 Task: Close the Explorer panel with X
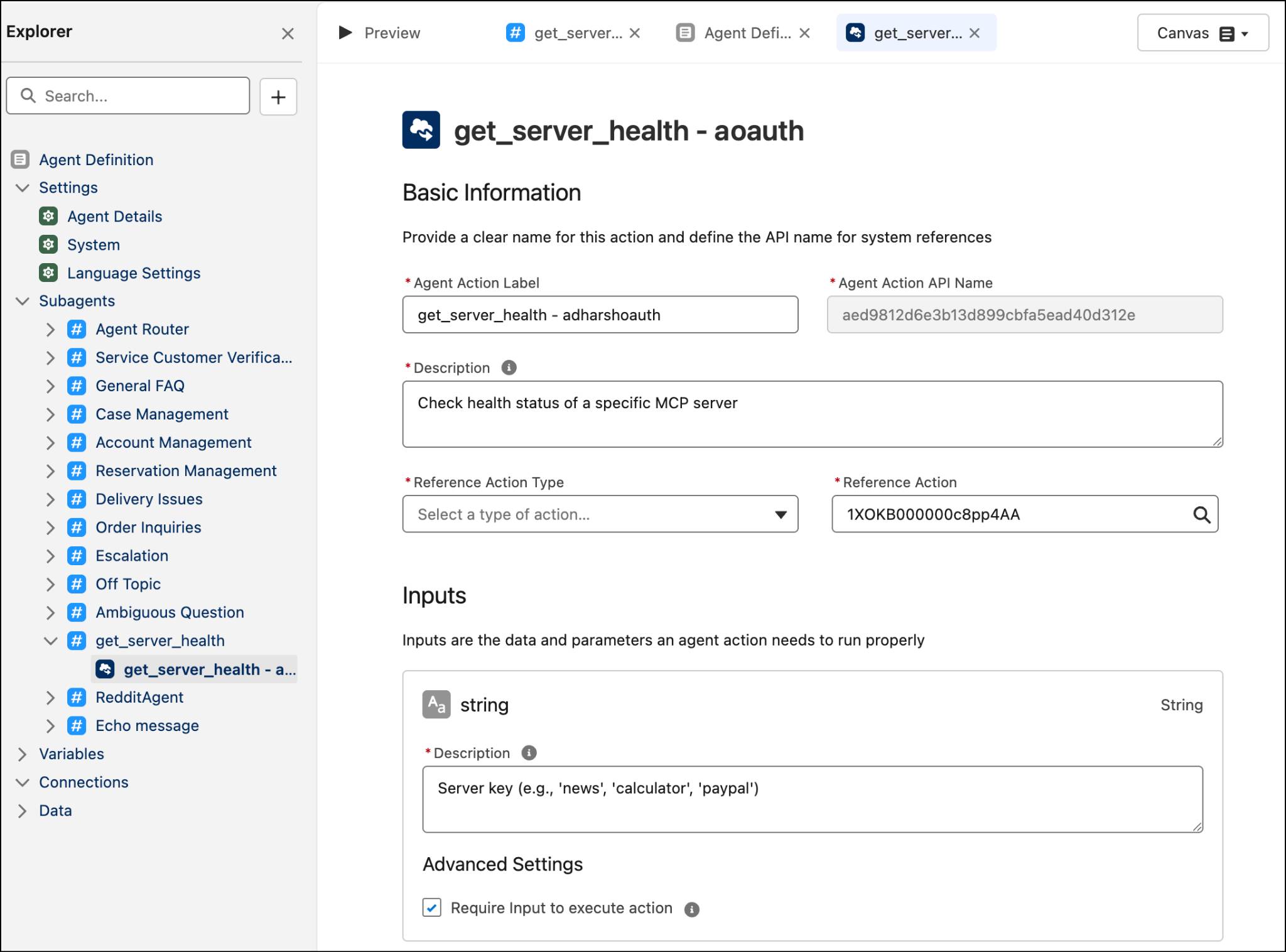coord(288,33)
